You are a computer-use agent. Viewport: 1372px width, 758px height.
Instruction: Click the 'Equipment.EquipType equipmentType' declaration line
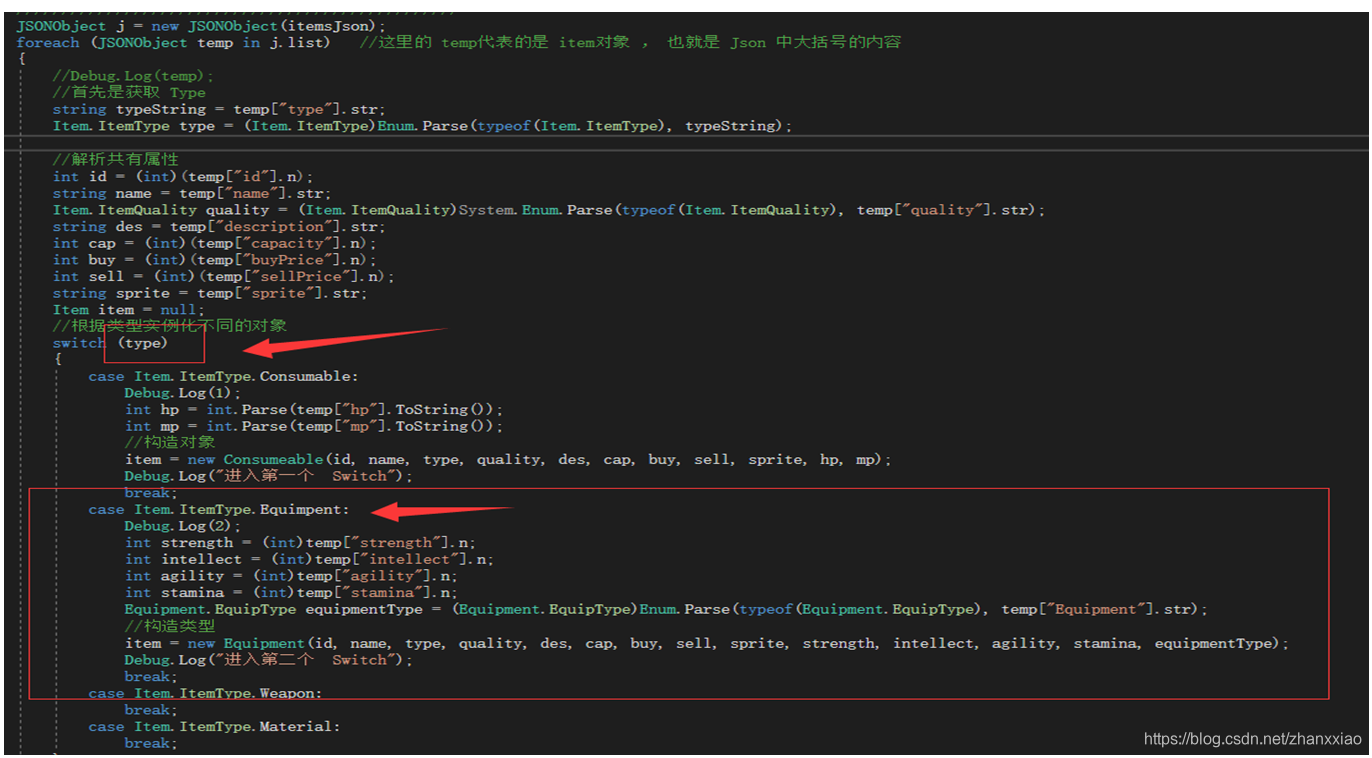tap(666, 610)
